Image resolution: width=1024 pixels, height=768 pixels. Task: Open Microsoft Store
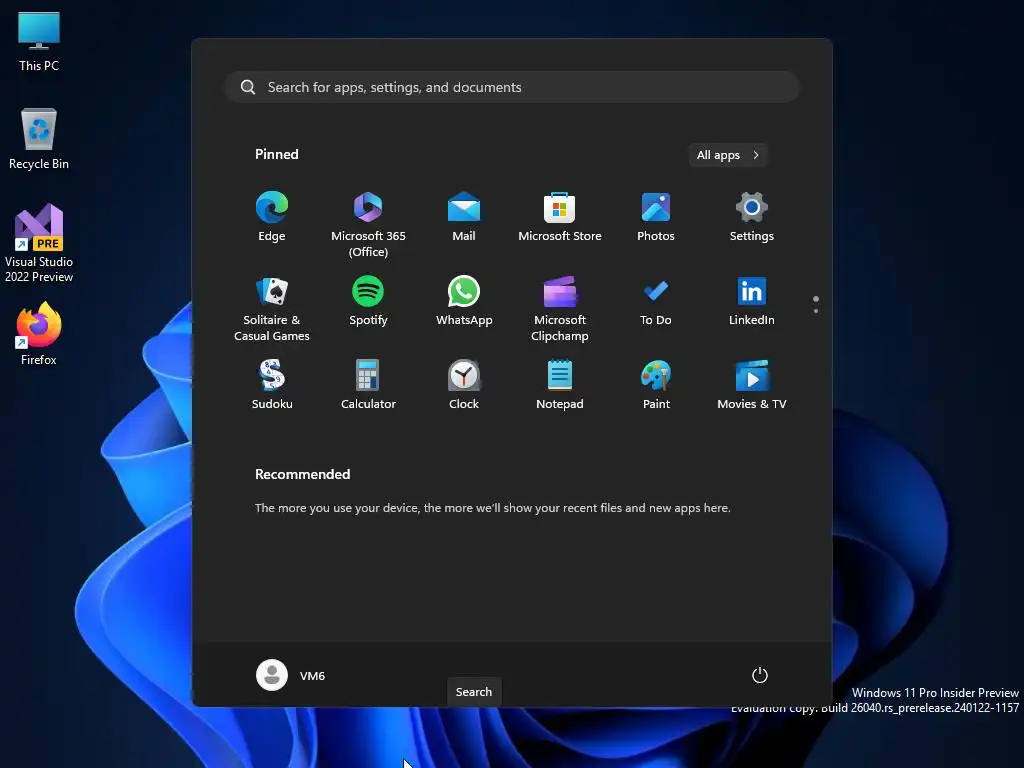coord(560,217)
